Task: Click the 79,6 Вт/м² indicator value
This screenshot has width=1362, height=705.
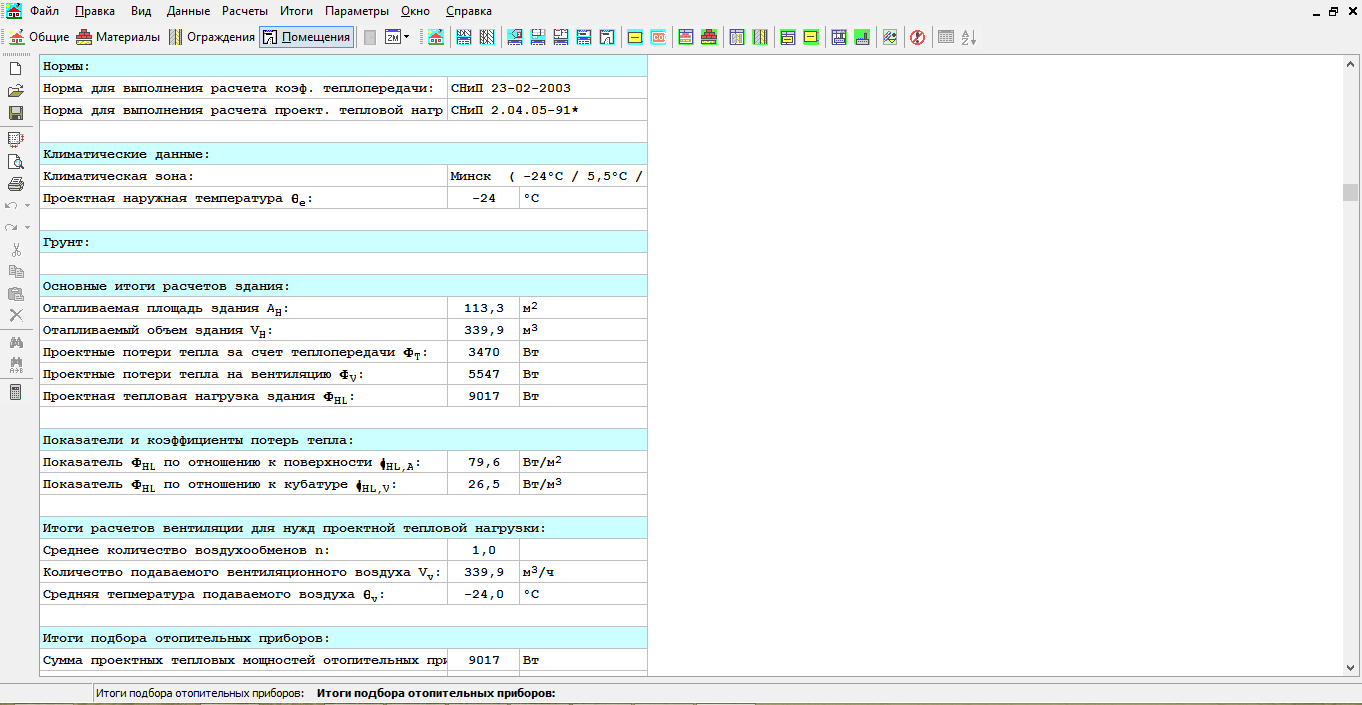Action: click(484, 462)
